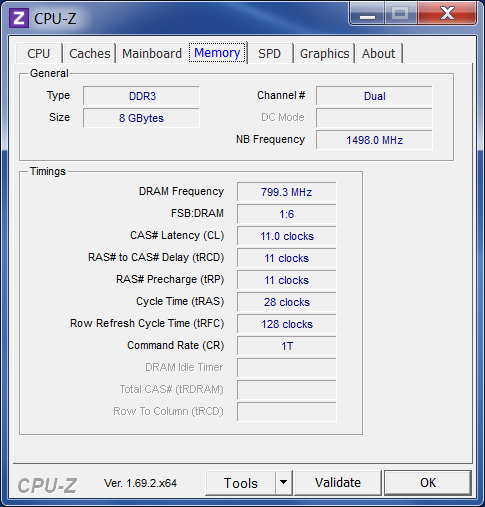
Task: Click the CAS# Latency (CL) label
Action: (x=177, y=235)
